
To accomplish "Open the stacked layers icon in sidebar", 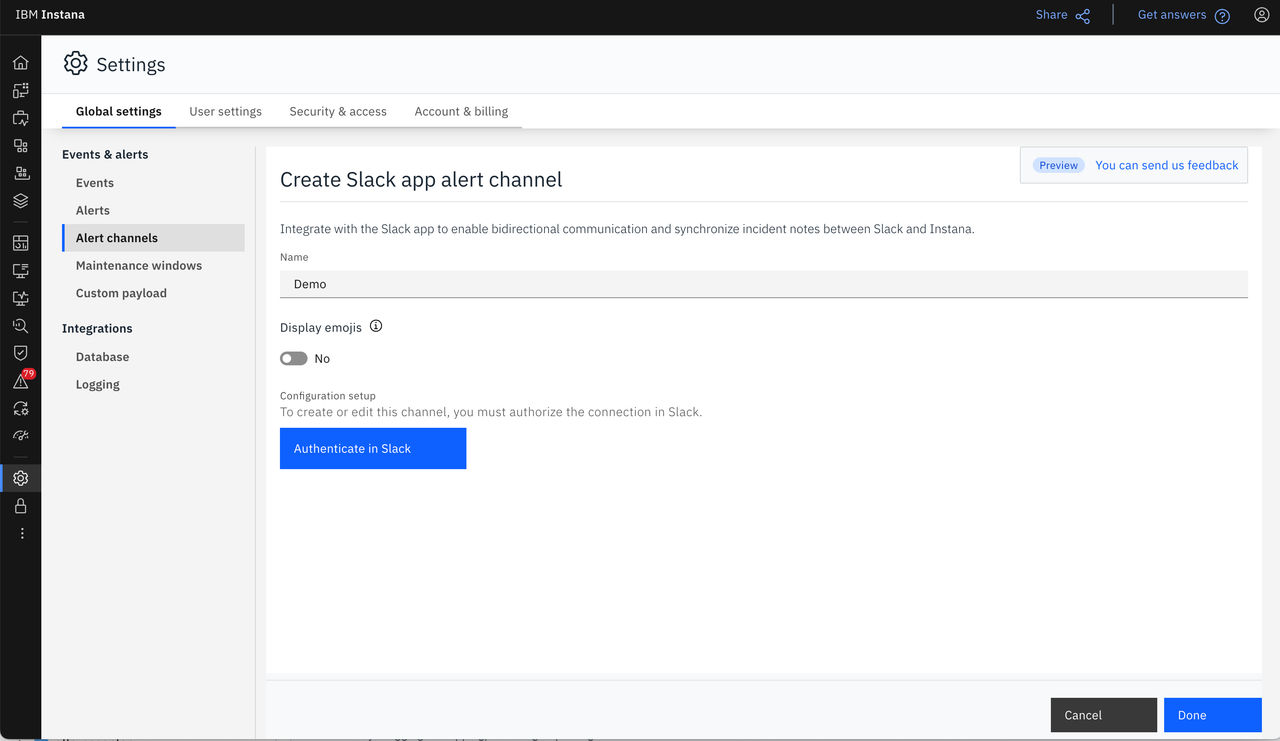I will click(20, 201).
